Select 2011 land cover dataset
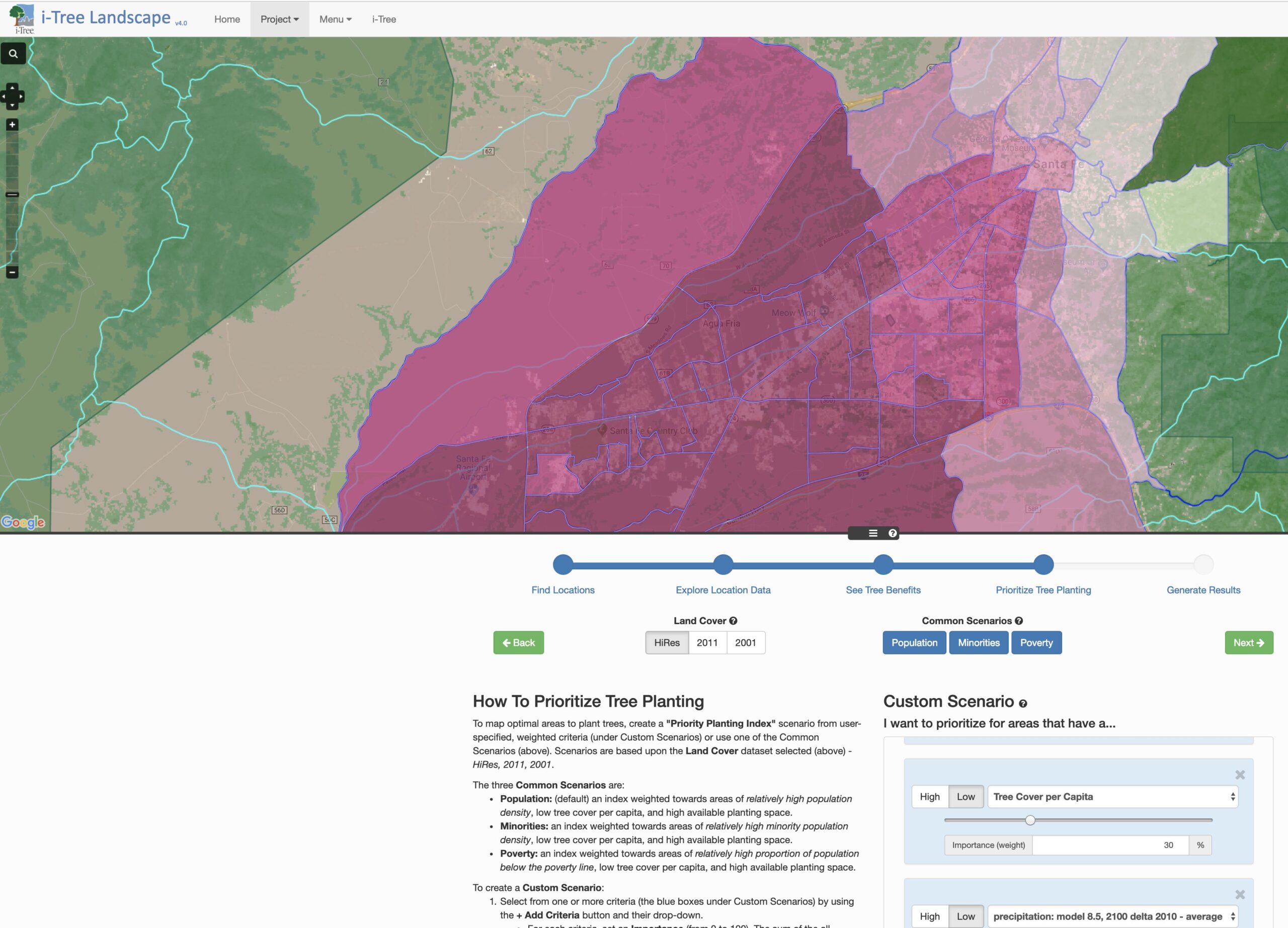This screenshot has width=1288, height=928. [707, 642]
